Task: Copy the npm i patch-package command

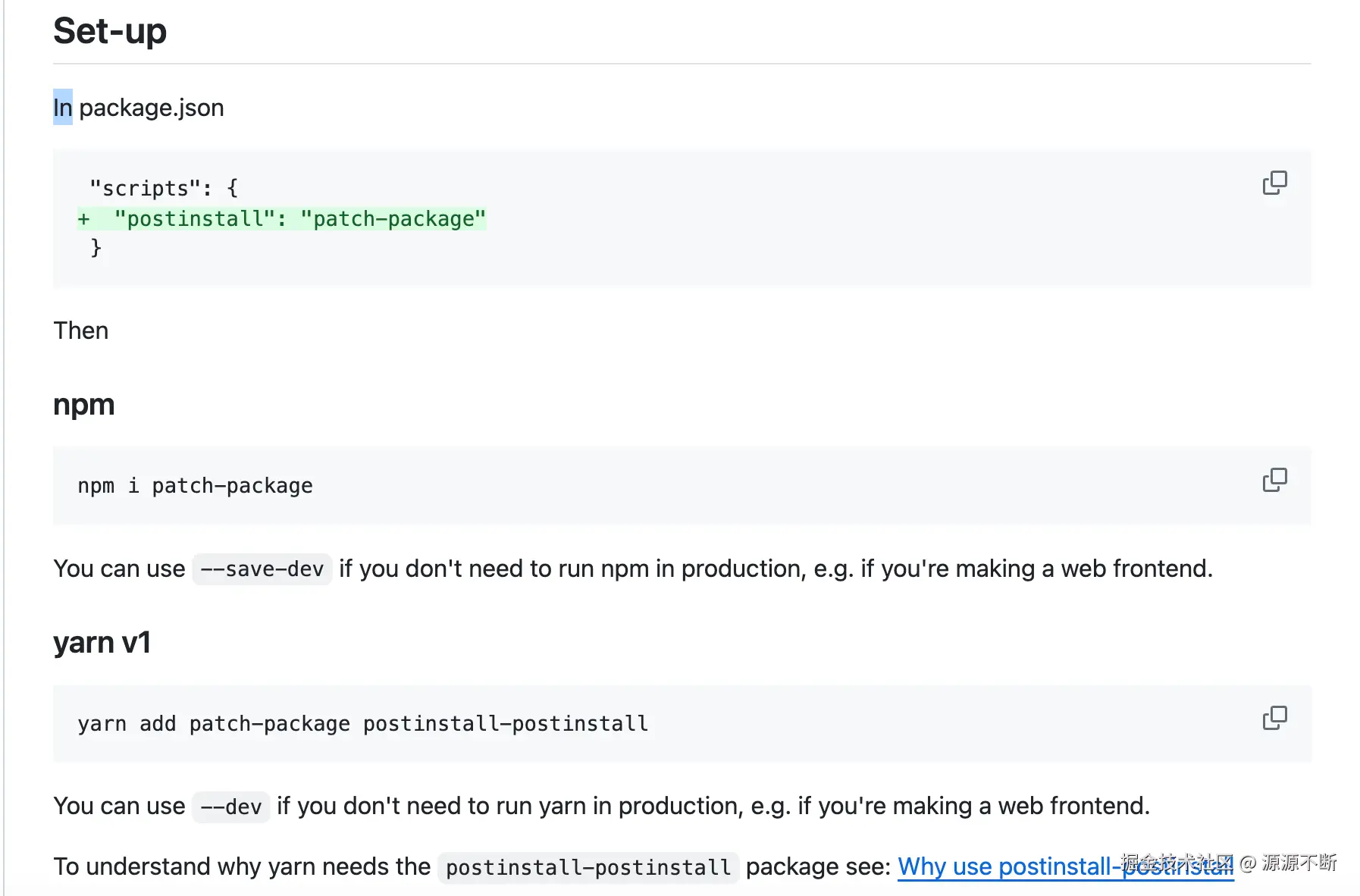Action: [x=1274, y=480]
